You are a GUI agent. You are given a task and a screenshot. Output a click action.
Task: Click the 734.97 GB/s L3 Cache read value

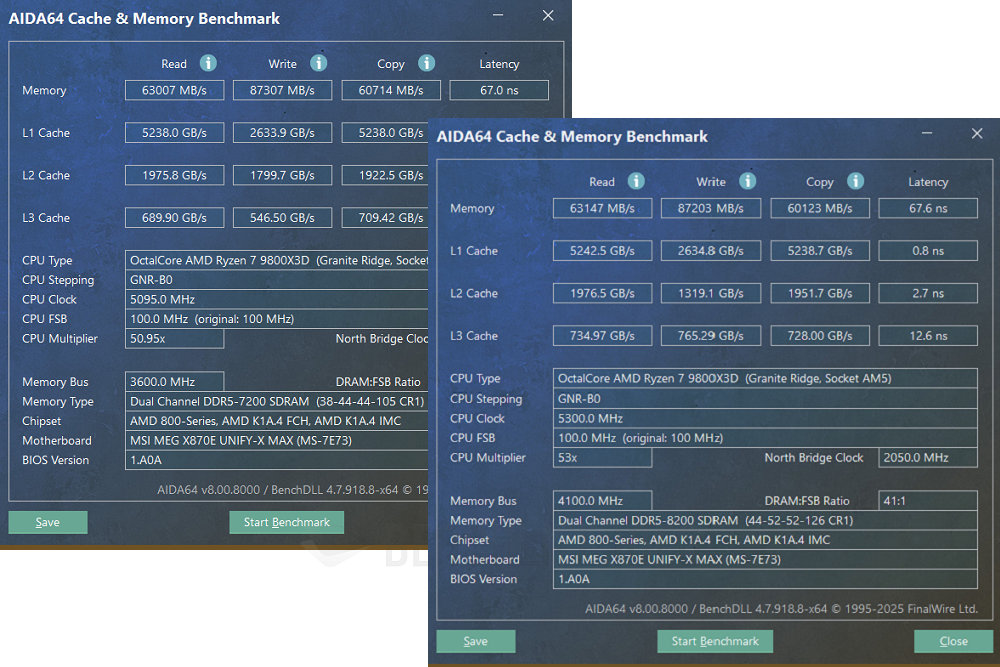tap(602, 336)
